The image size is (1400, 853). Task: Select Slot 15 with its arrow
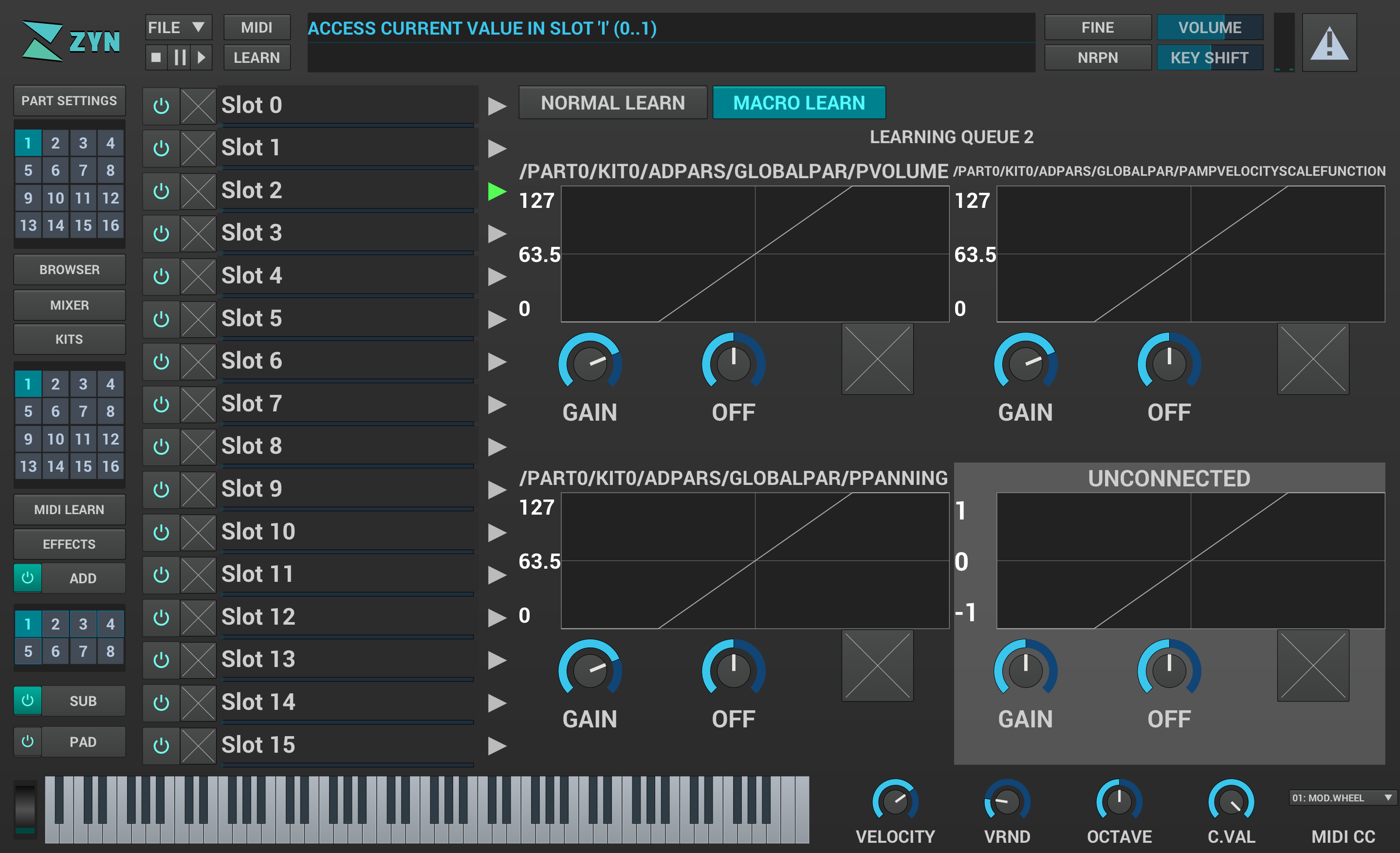(x=497, y=745)
